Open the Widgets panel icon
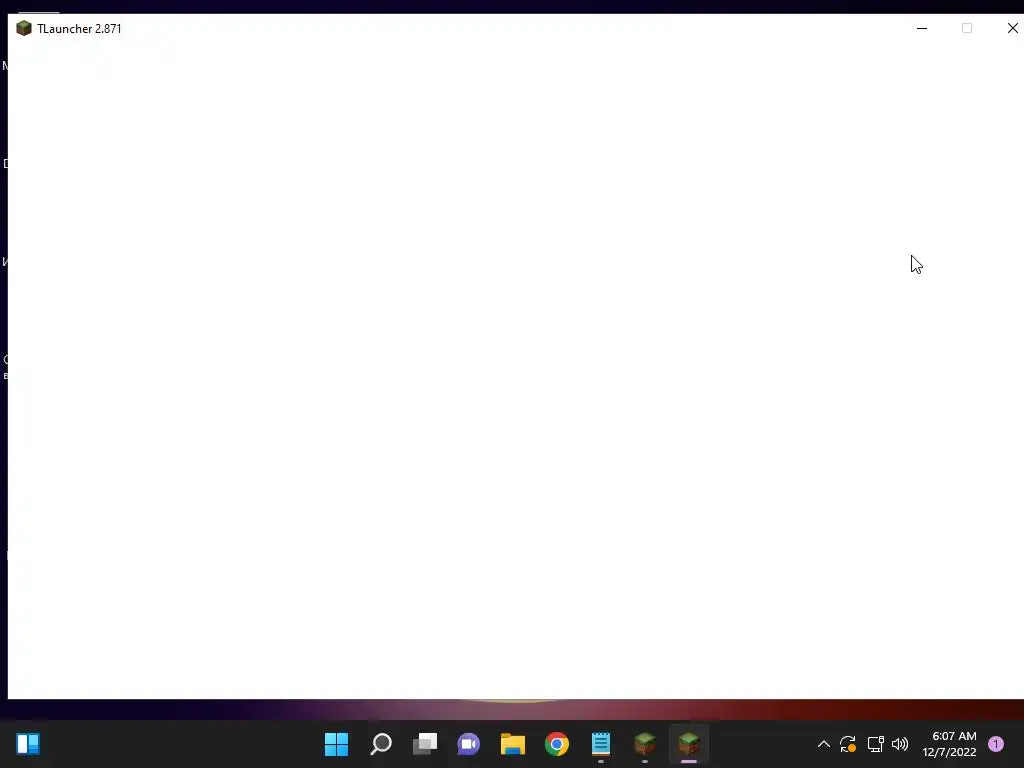 [x=28, y=744]
